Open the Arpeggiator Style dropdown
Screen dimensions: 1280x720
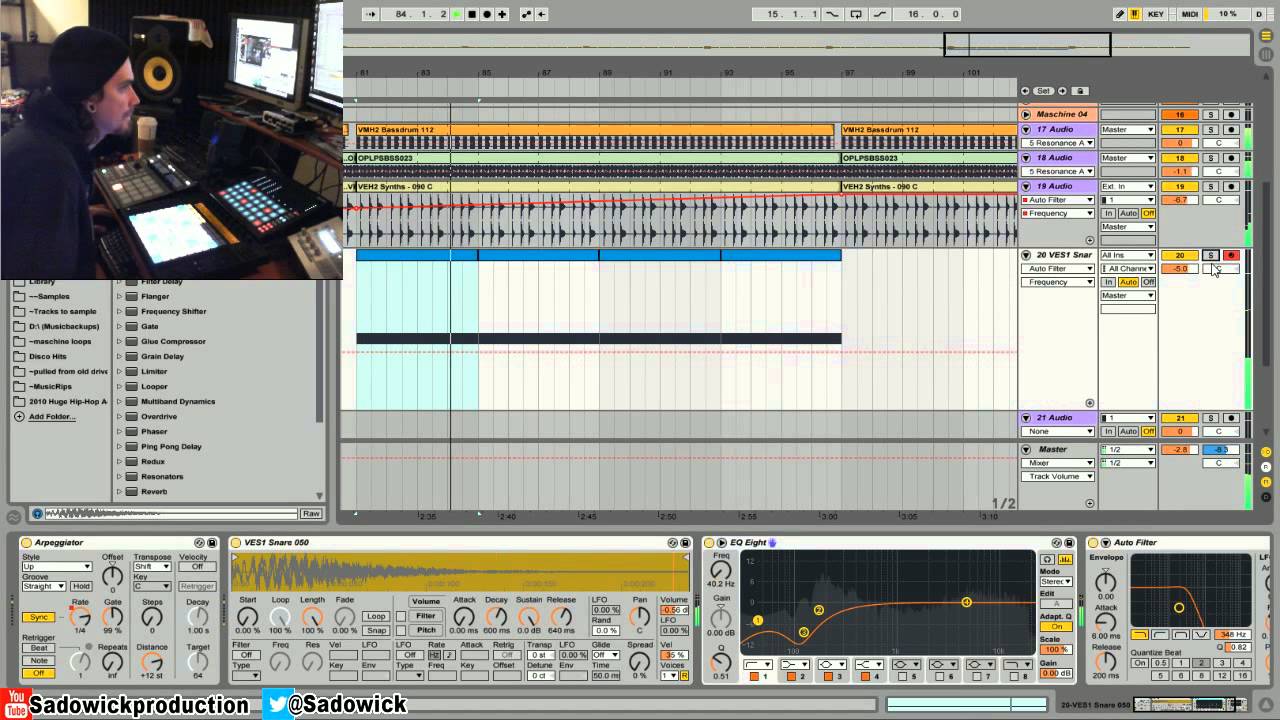(56, 567)
